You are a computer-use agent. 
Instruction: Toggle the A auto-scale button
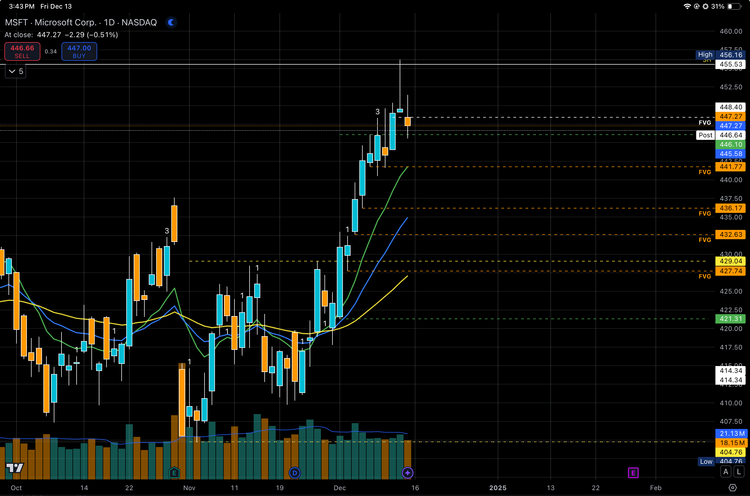click(726, 472)
